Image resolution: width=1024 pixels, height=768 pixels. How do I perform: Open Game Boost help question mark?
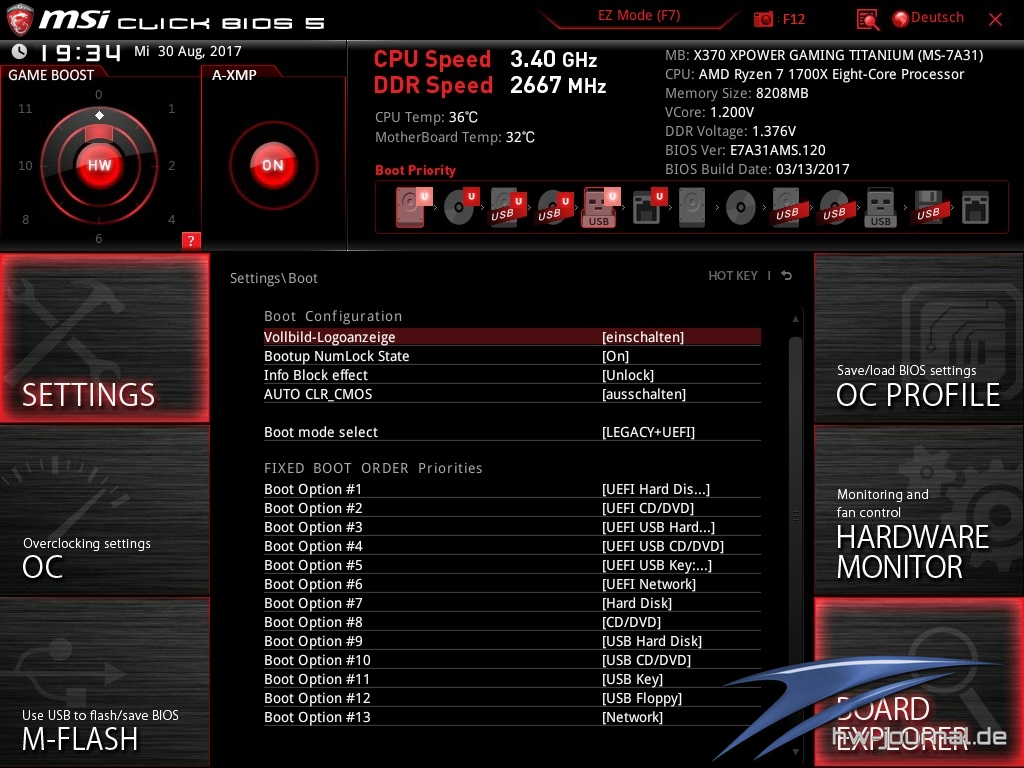[x=191, y=240]
